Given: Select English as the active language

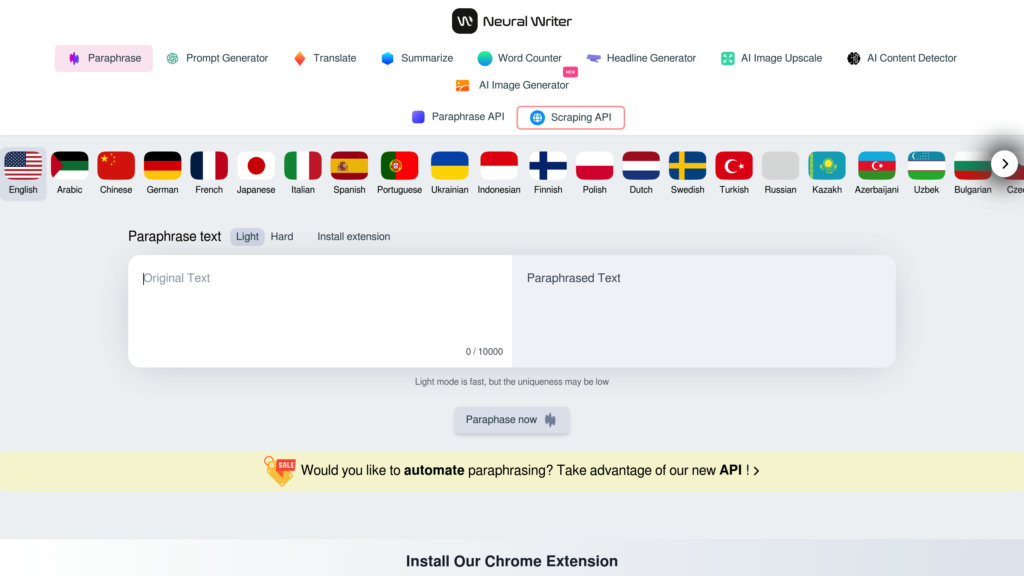Looking at the screenshot, I should 23,173.
